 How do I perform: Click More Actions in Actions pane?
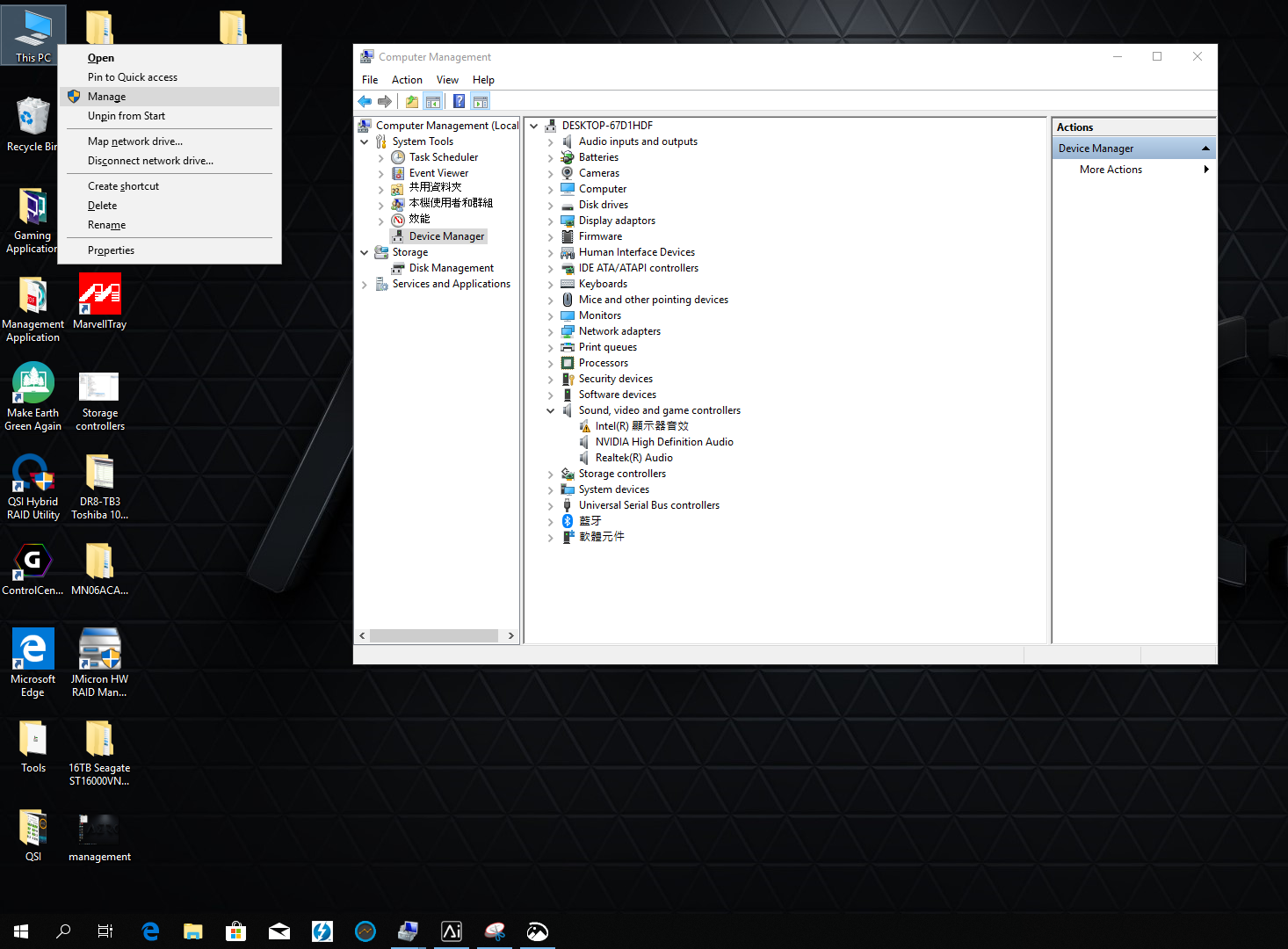pyautogui.click(x=1111, y=170)
